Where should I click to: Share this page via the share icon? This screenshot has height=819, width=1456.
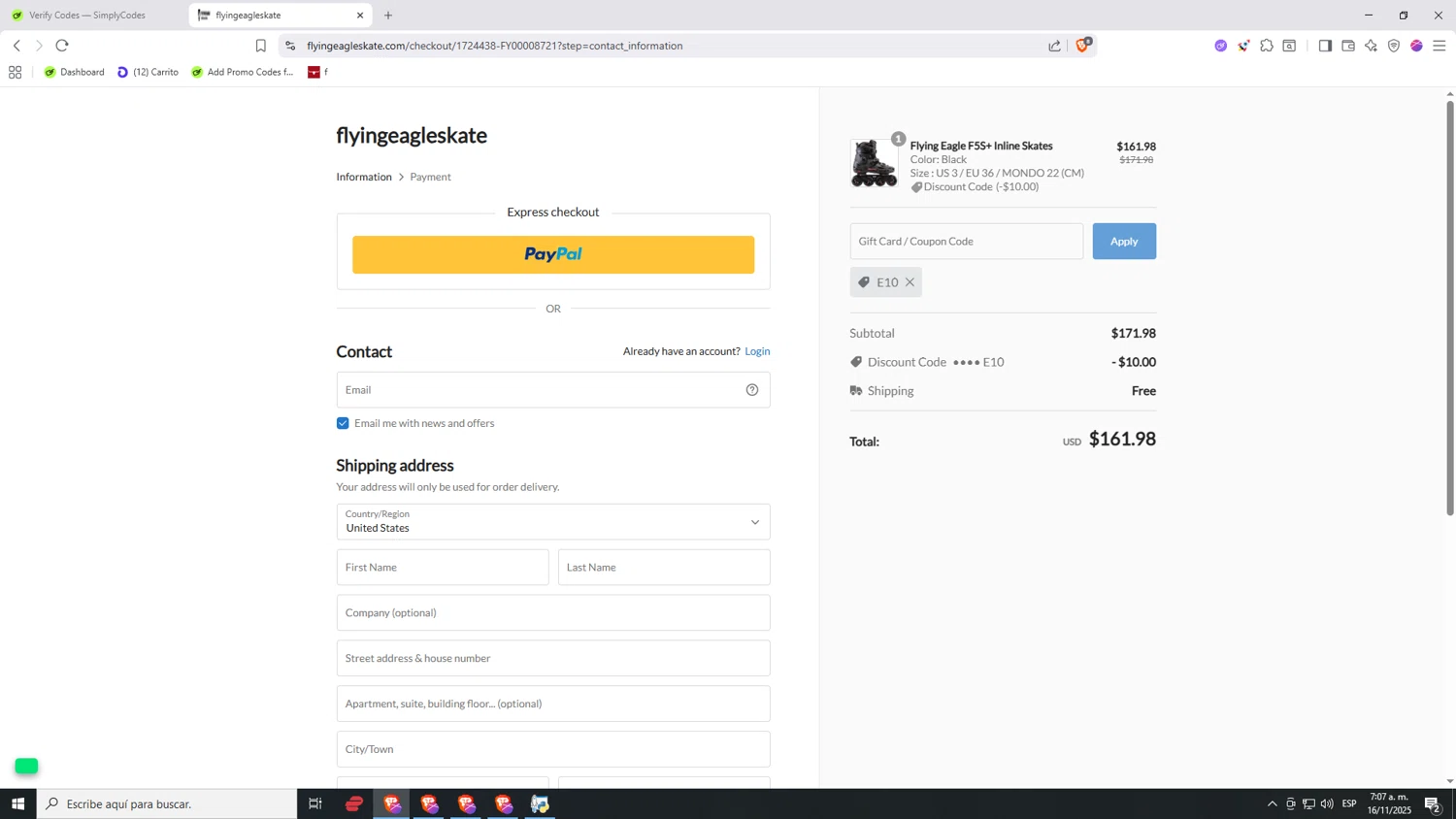[1054, 46]
